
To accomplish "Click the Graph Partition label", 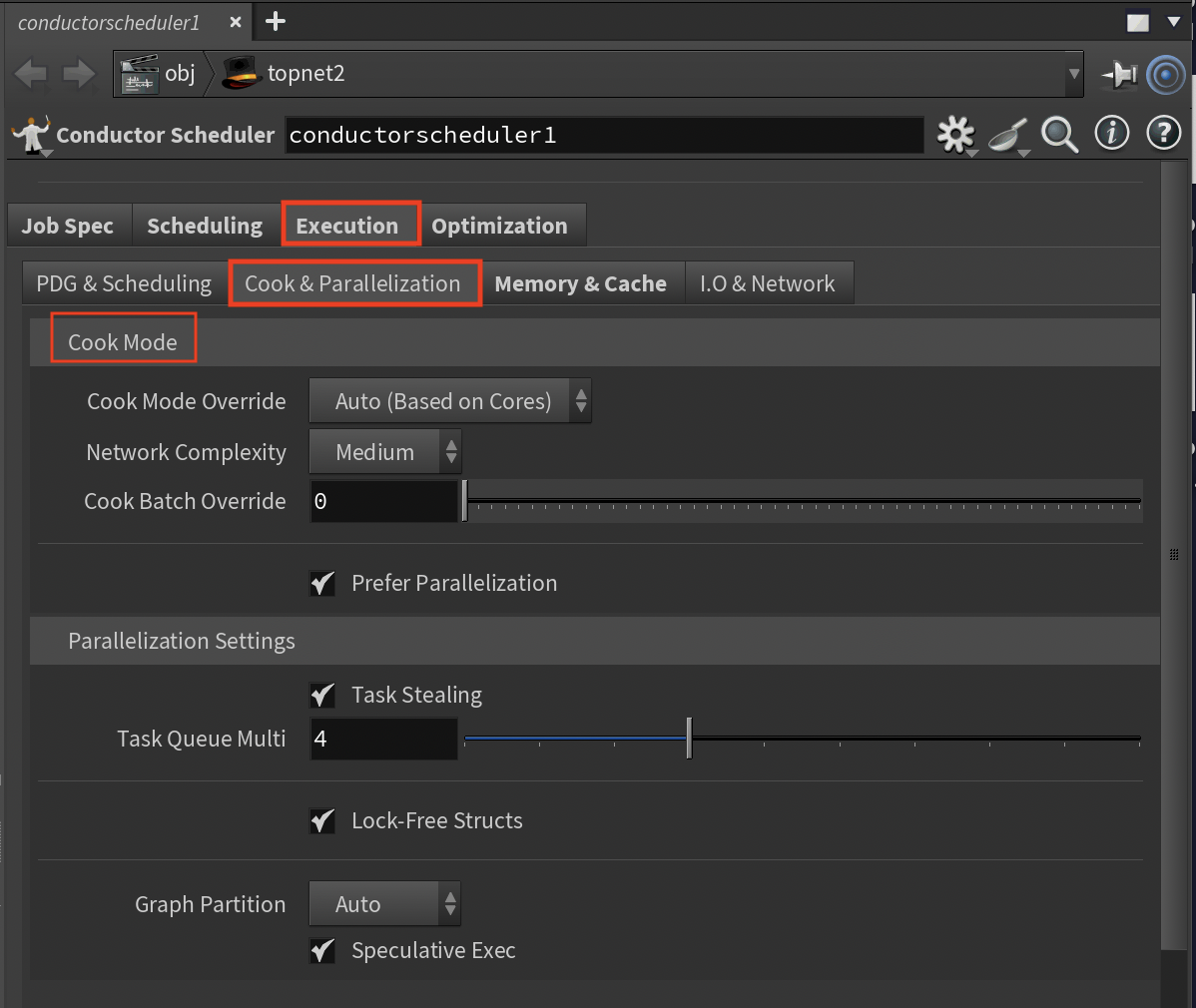I will 211,904.
